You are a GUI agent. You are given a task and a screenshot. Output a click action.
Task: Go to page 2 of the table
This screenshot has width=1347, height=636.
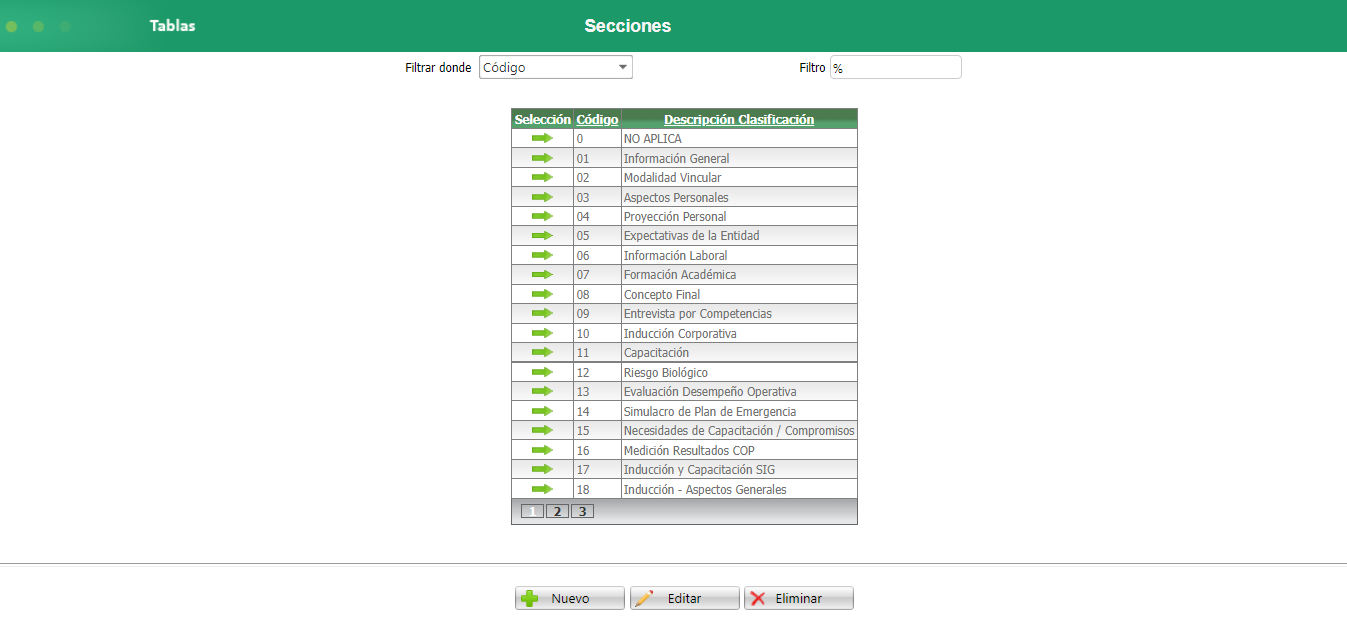tap(557, 511)
